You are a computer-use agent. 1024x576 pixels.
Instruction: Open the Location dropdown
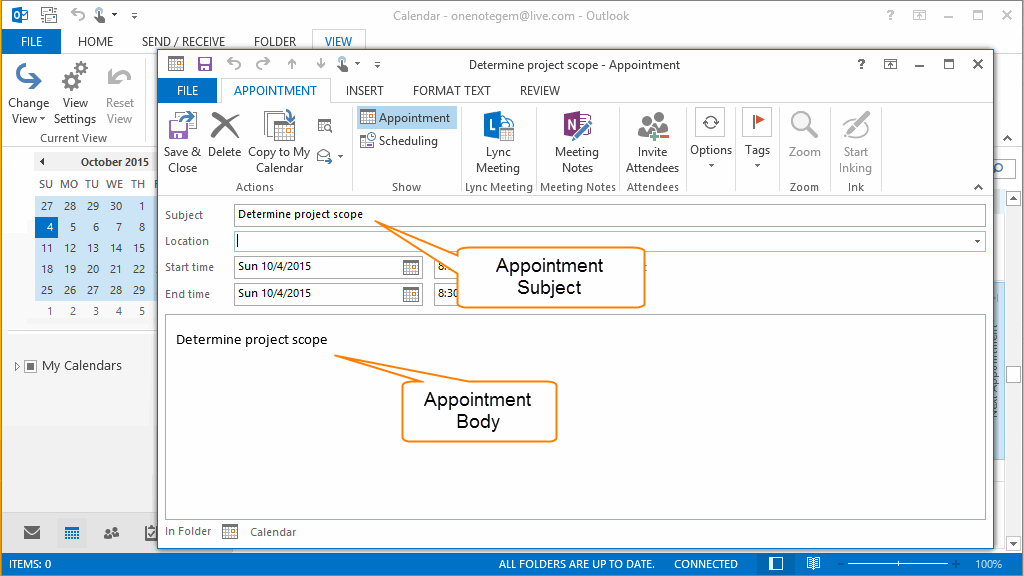(977, 241)
